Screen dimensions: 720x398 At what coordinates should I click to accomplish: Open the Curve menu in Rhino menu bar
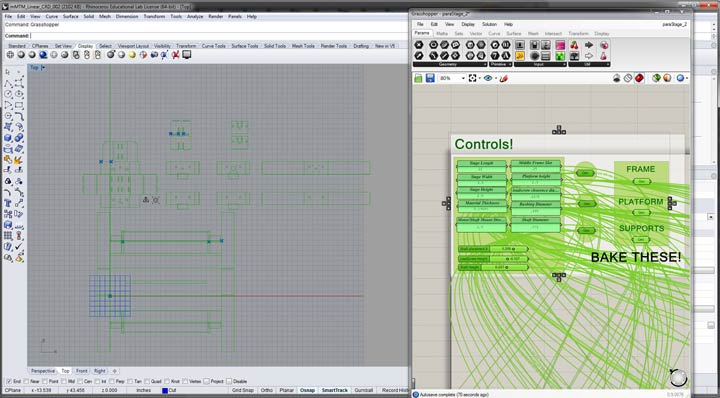51,17
